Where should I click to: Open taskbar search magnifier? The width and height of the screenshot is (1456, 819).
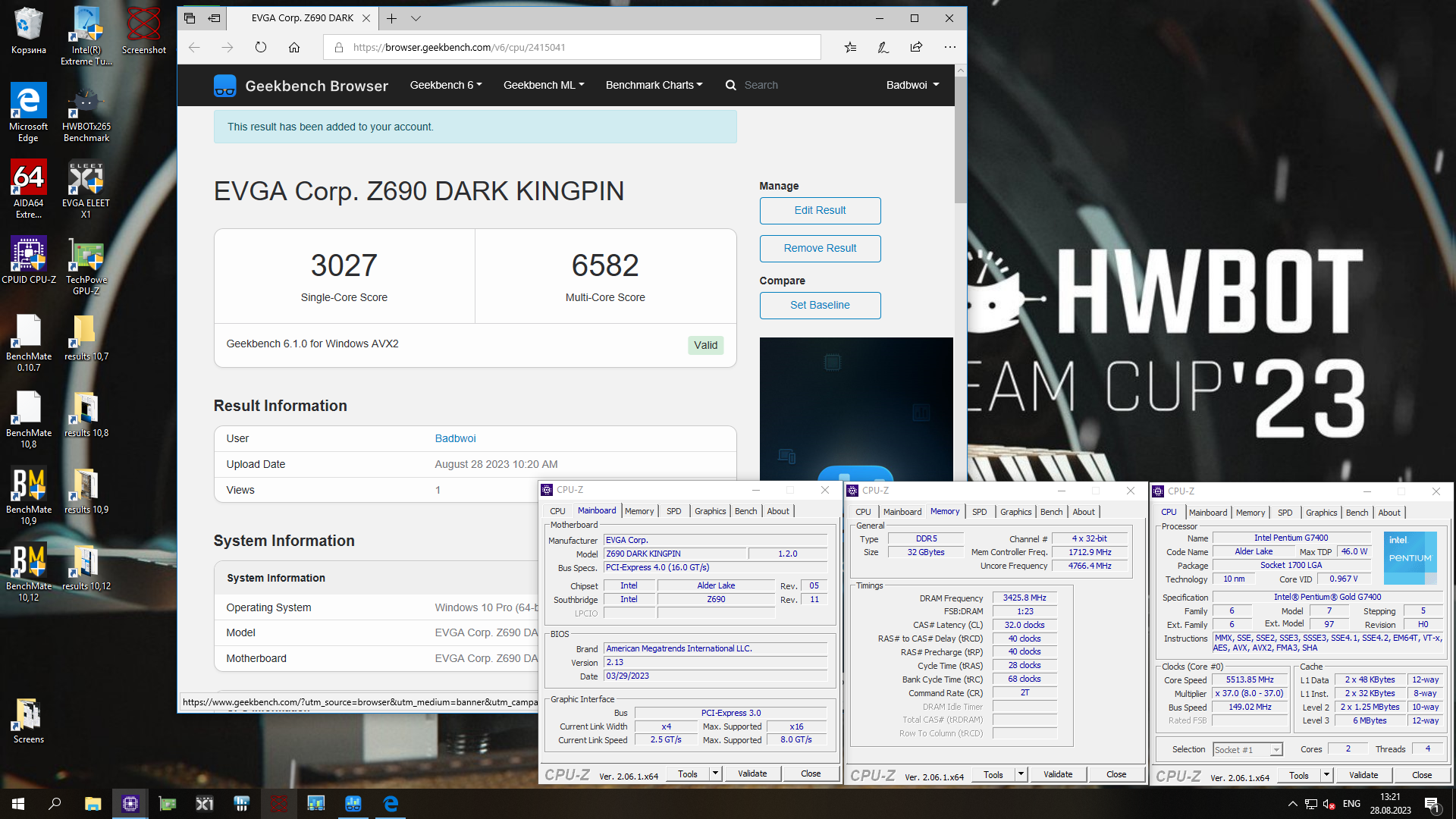[x=55, y=804]
